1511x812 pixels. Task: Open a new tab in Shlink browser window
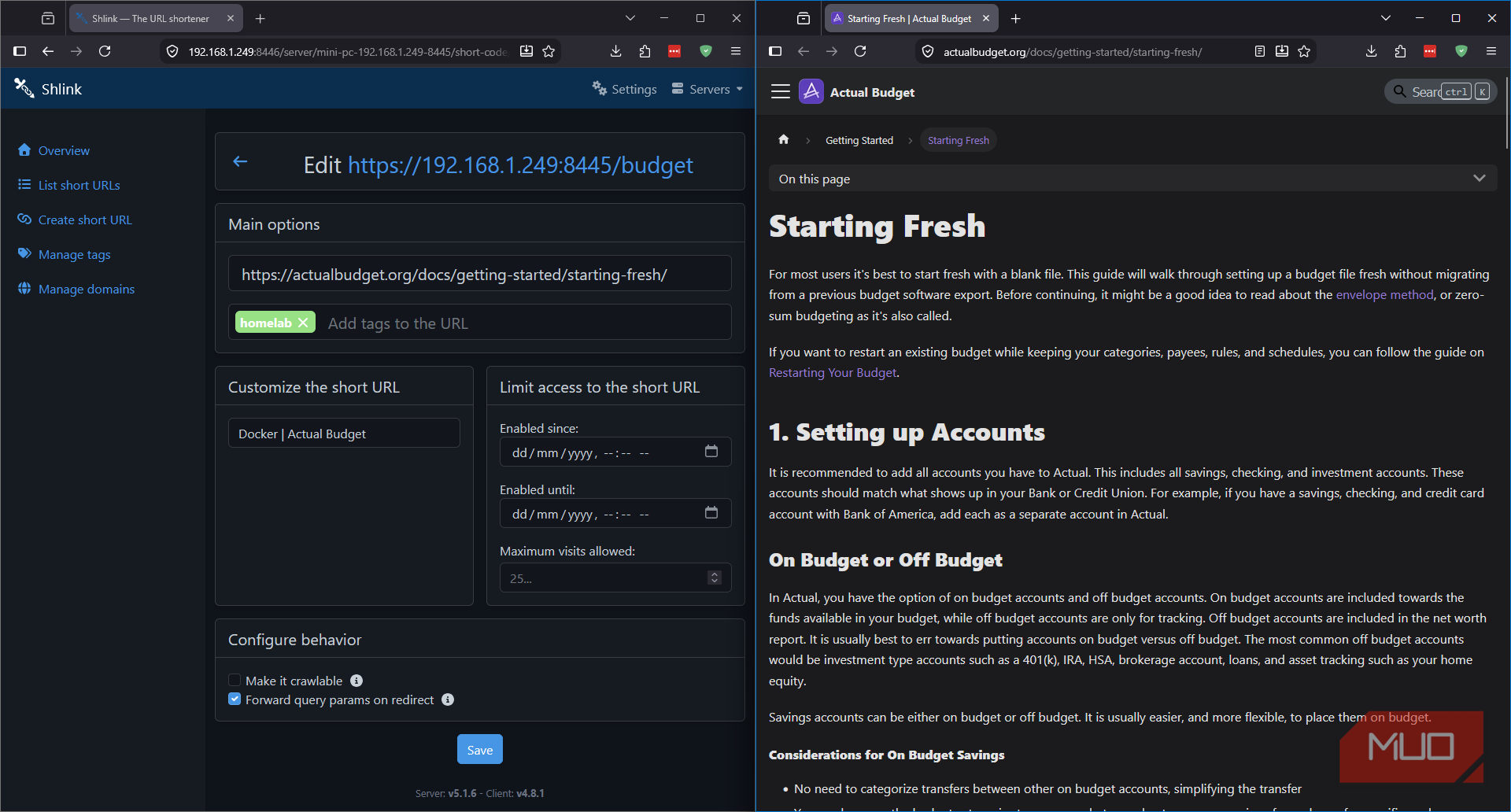tap(260, 18)
